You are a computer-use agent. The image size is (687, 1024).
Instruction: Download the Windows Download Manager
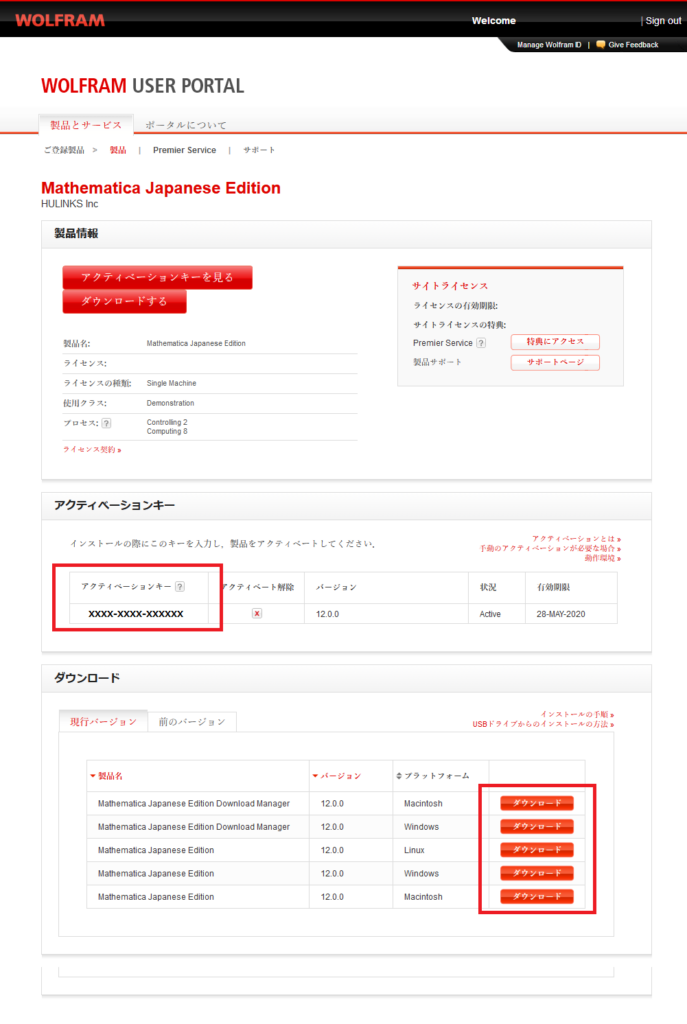[x=537, y=827]
